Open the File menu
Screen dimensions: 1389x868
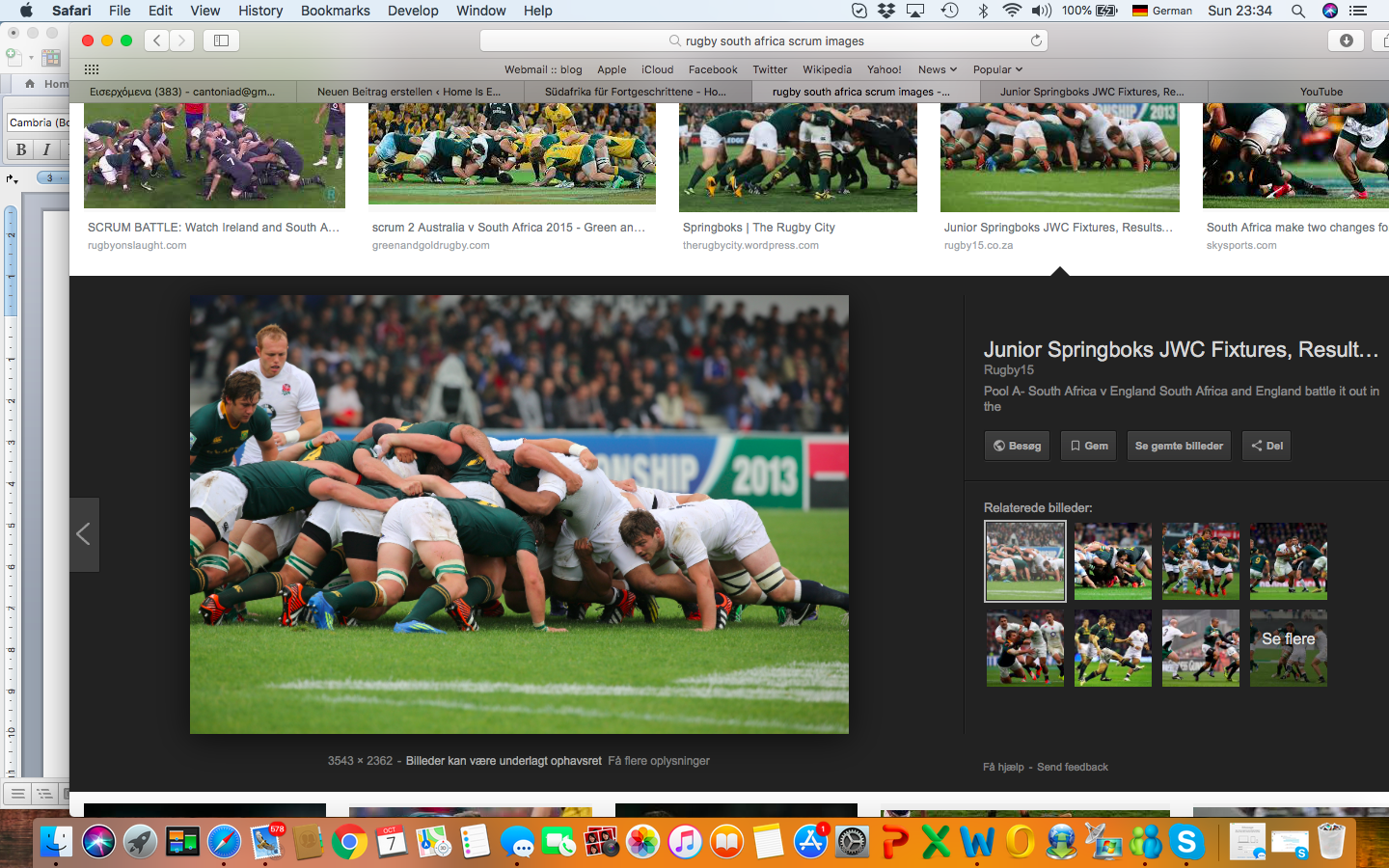tap(120, 11)
